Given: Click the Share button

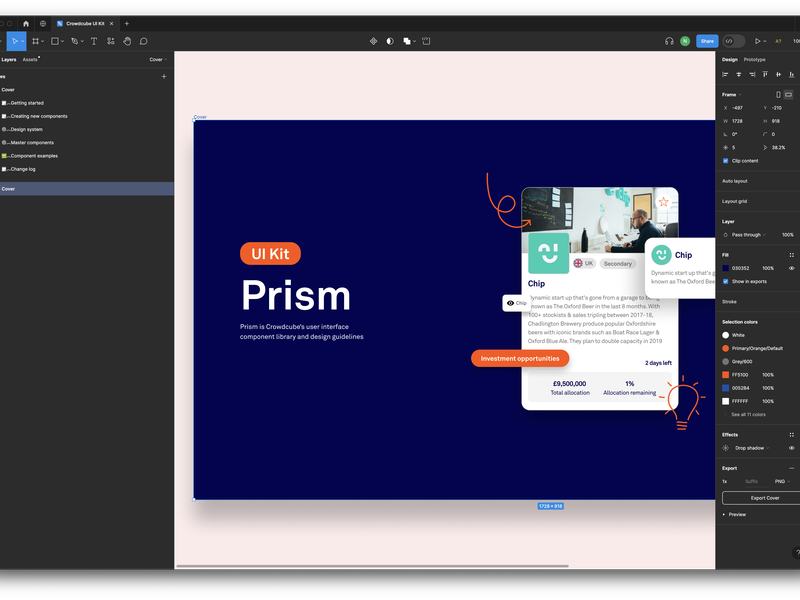Looking at the screenshot, I should point(707,41).
